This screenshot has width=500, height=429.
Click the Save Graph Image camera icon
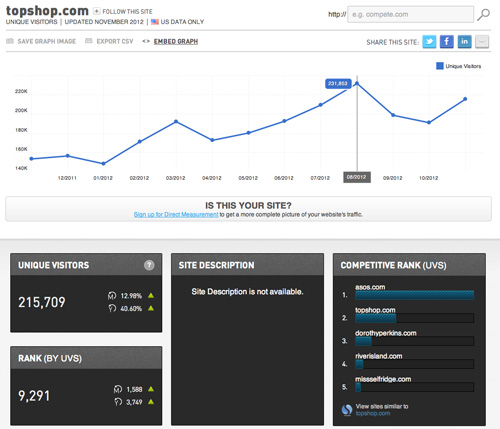(x=10, y=41)
